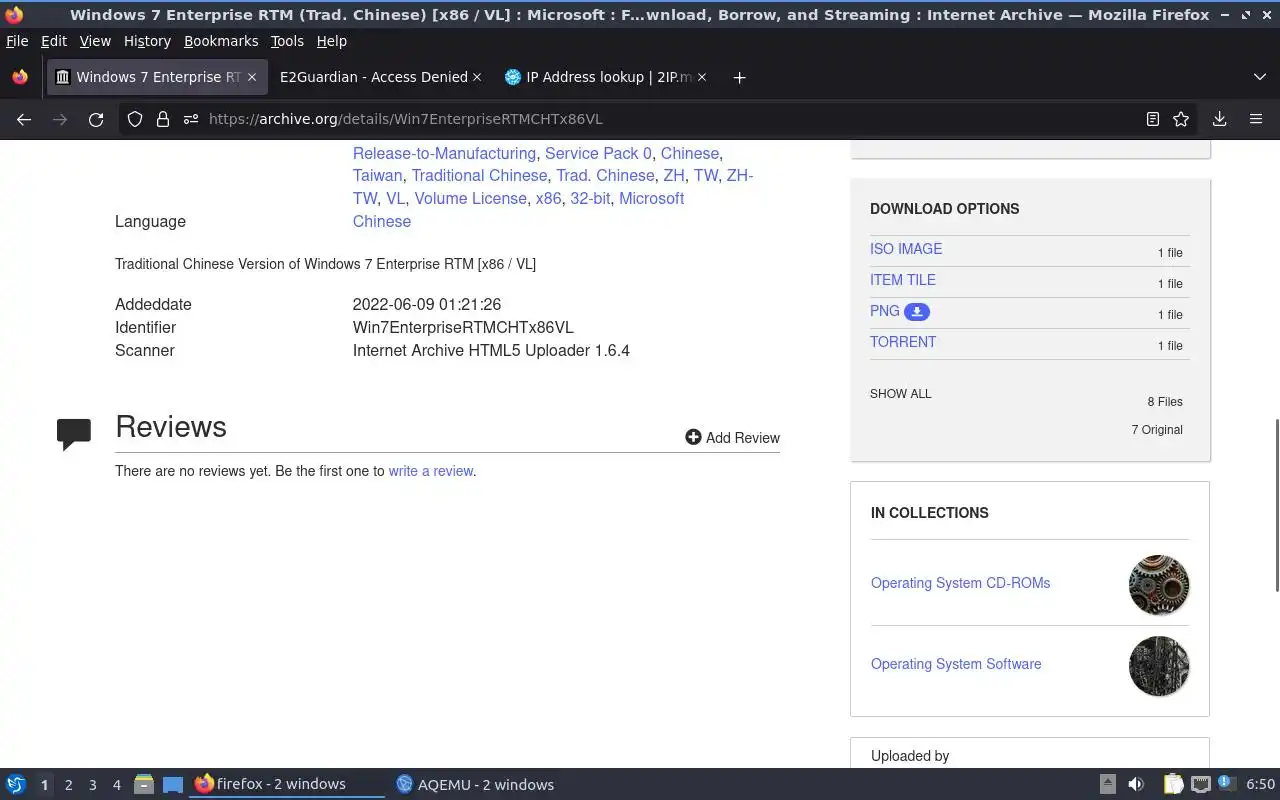This screenshot has width=1280, height=800.
Task: Open the Service Pack 0 topic link
Action: 598,154
